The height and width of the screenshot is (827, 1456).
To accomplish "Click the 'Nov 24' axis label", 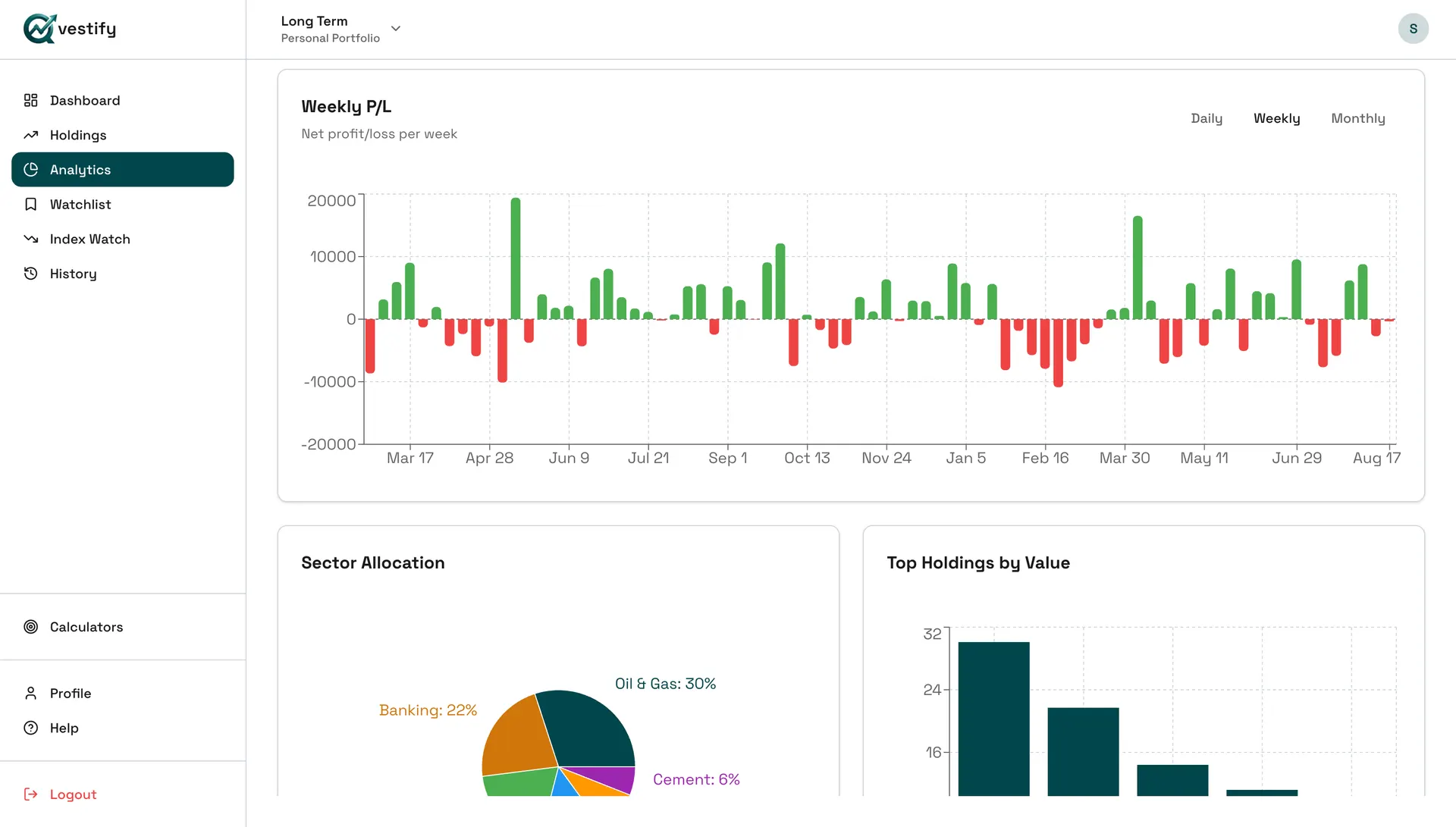I will tap(886, 458).
